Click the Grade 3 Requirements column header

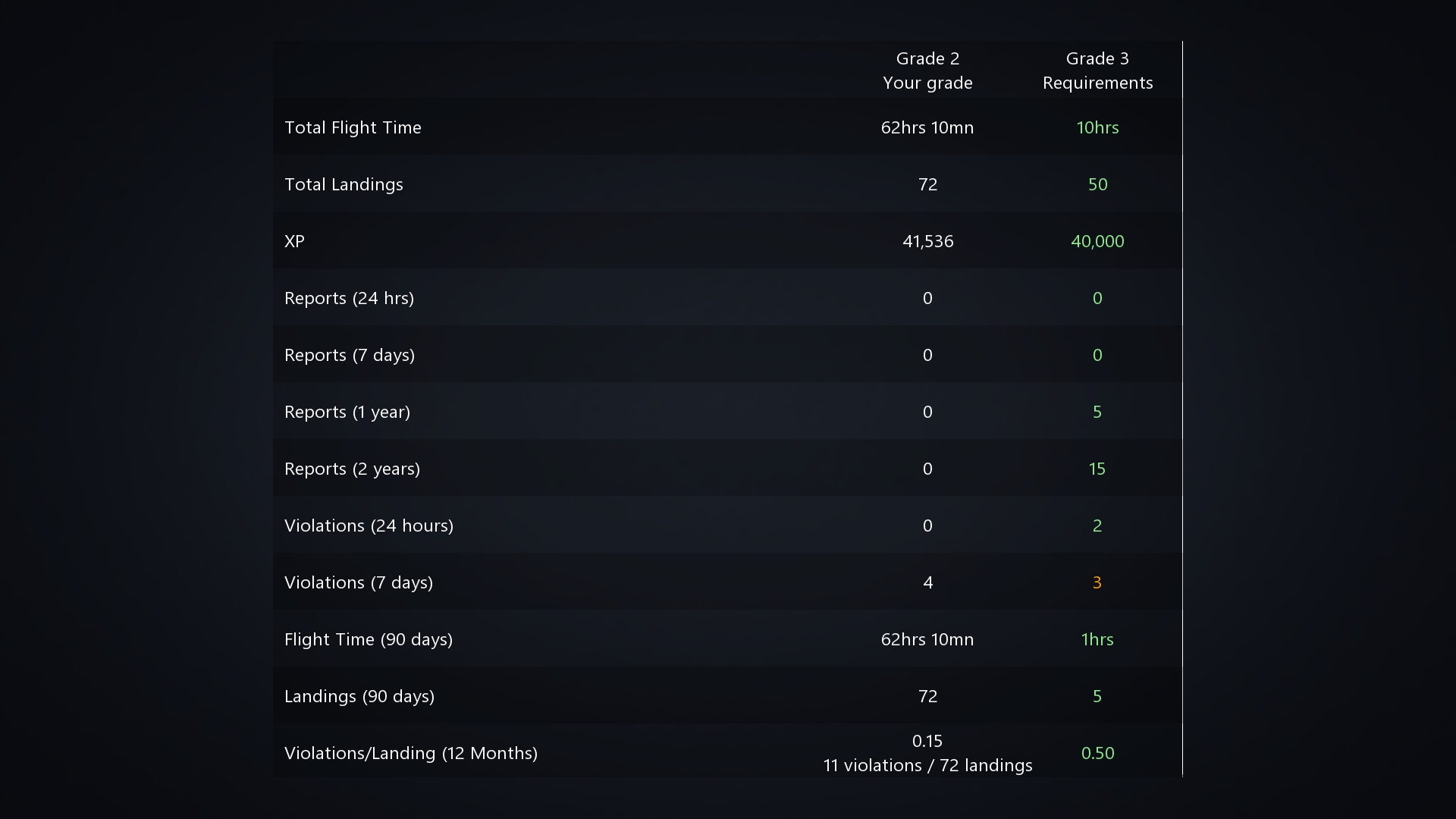tap(1097, 71)
